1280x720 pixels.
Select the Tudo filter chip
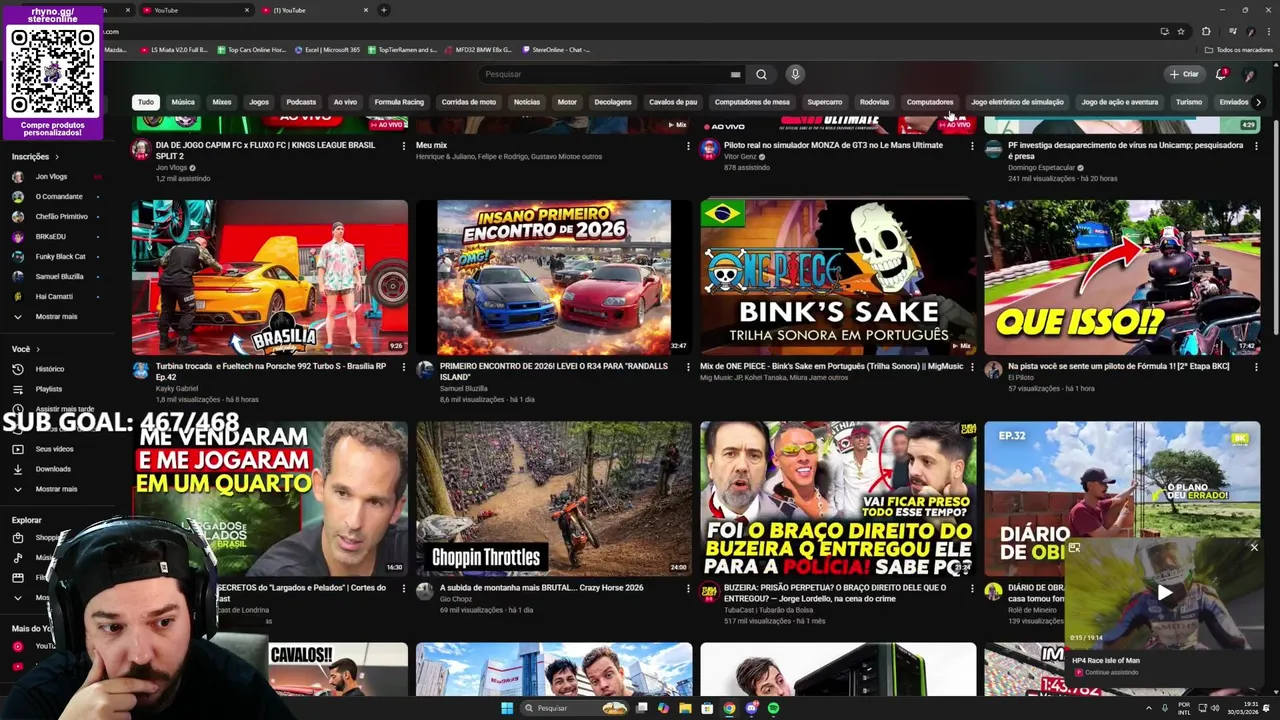pos(146,102)
